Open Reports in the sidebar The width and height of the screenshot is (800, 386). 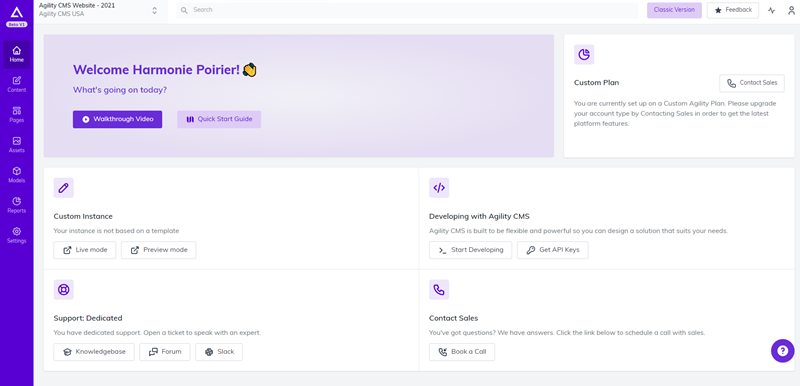point(17,205)
